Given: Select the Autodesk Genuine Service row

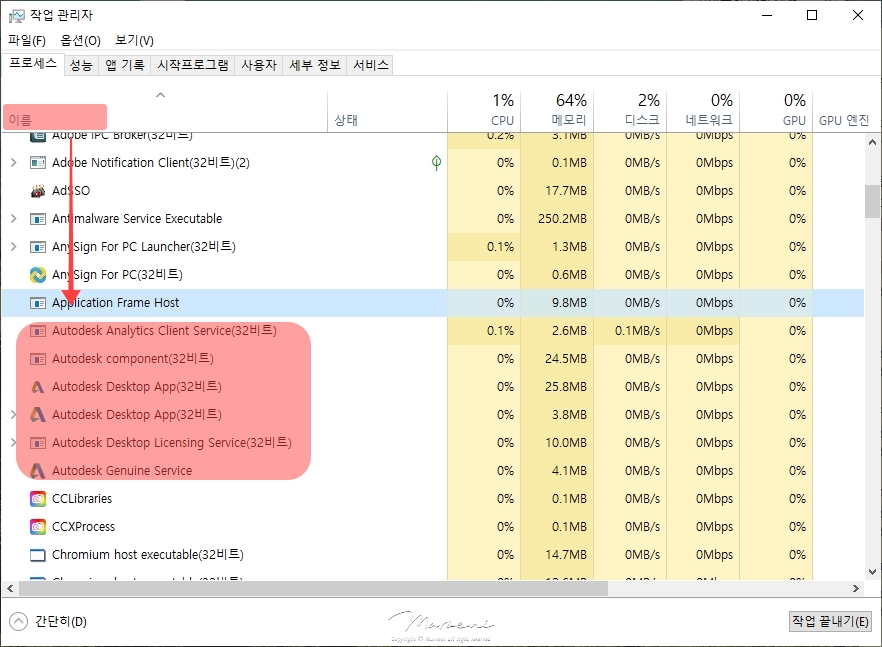Looking at the screenshot, I should point(433,470).
